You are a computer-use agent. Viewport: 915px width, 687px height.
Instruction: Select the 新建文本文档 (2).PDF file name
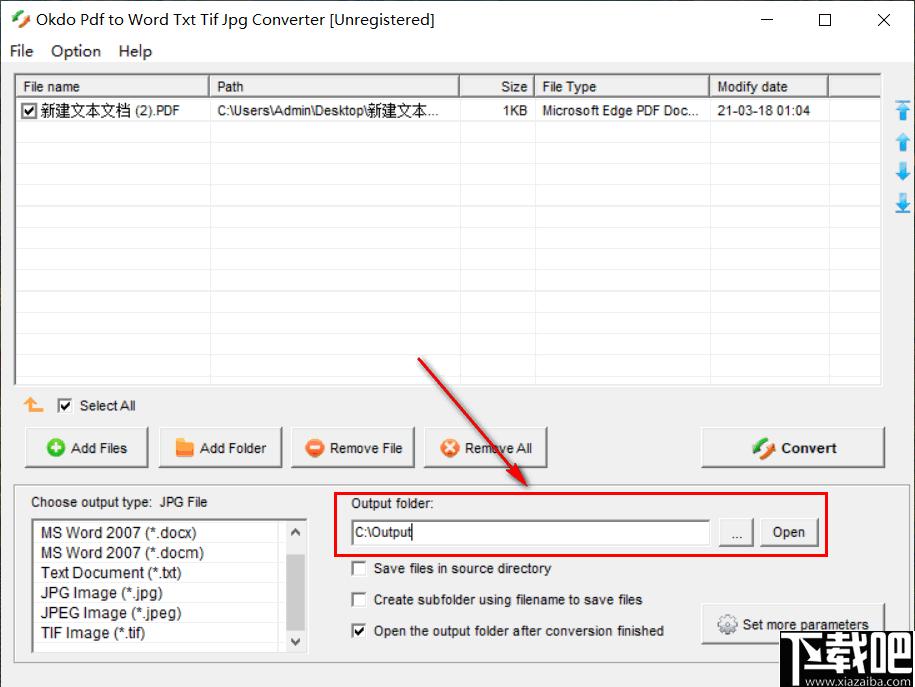coord(110,110)
